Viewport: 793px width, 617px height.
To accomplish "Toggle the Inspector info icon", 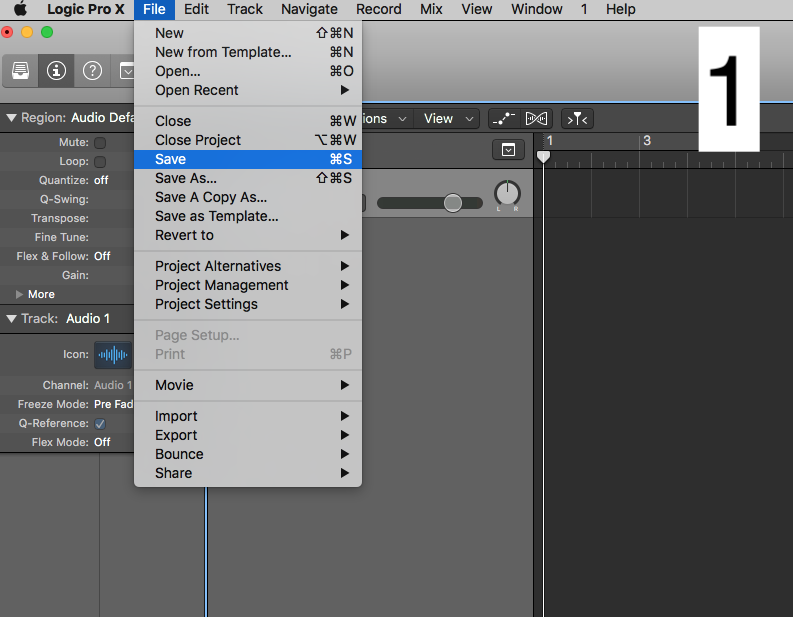I will pyautogui.click(x=56, y=70).
